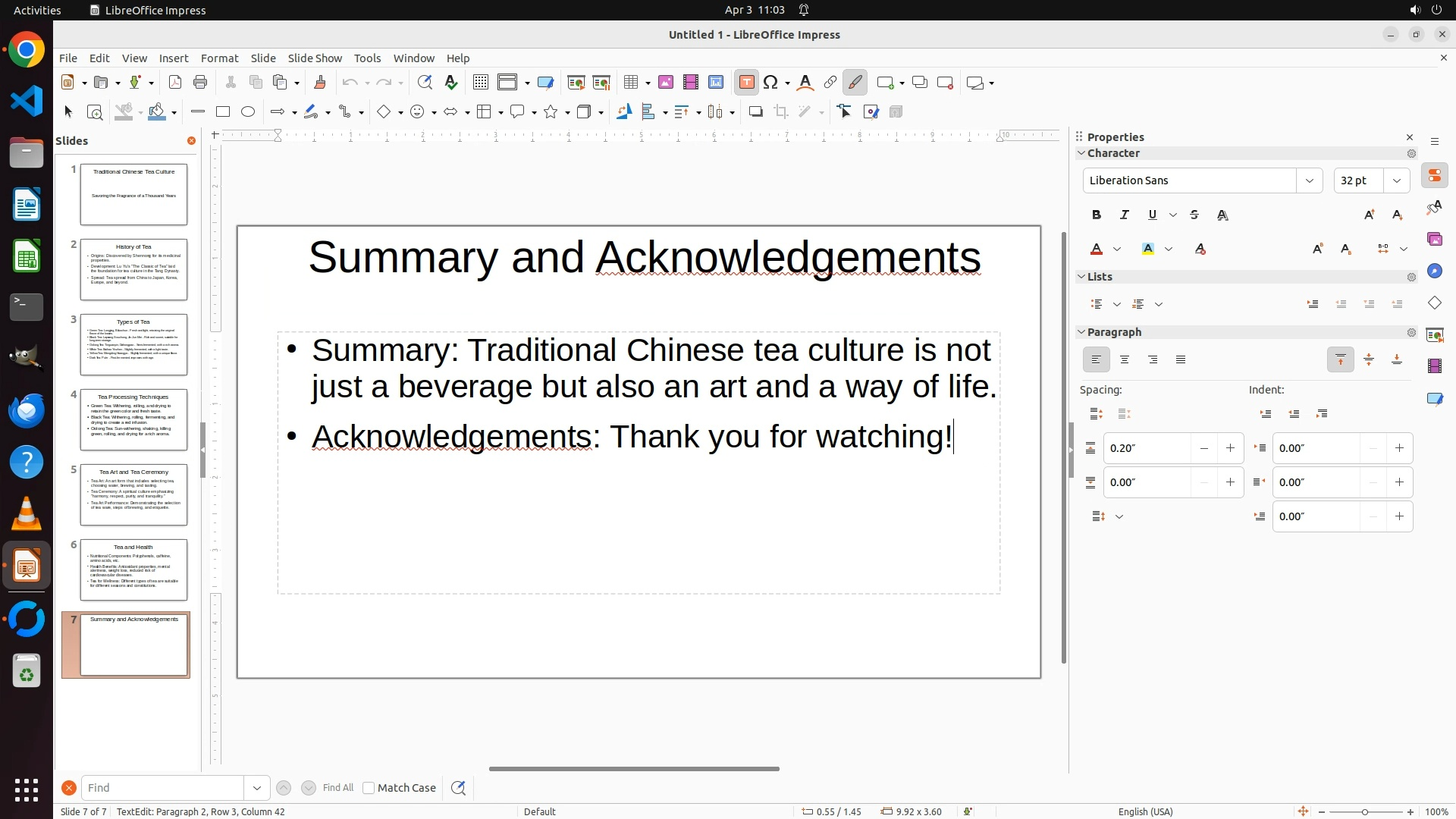Click the Export as PDF icon
Image resolution: width=1456 pixels, height=819 pixels.
click(x=175, y=83)
